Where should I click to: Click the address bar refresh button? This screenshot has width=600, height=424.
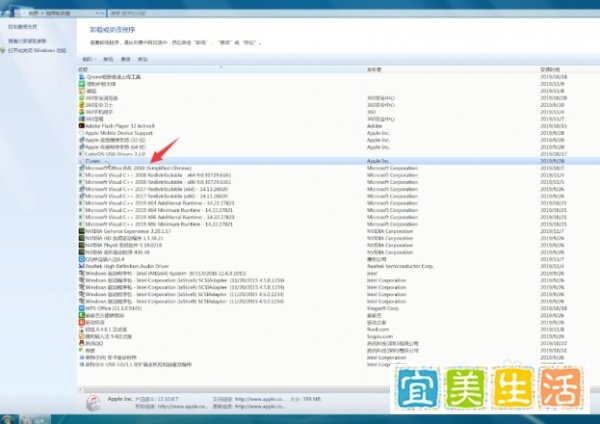pyautogui.click(x=103, y=13)
